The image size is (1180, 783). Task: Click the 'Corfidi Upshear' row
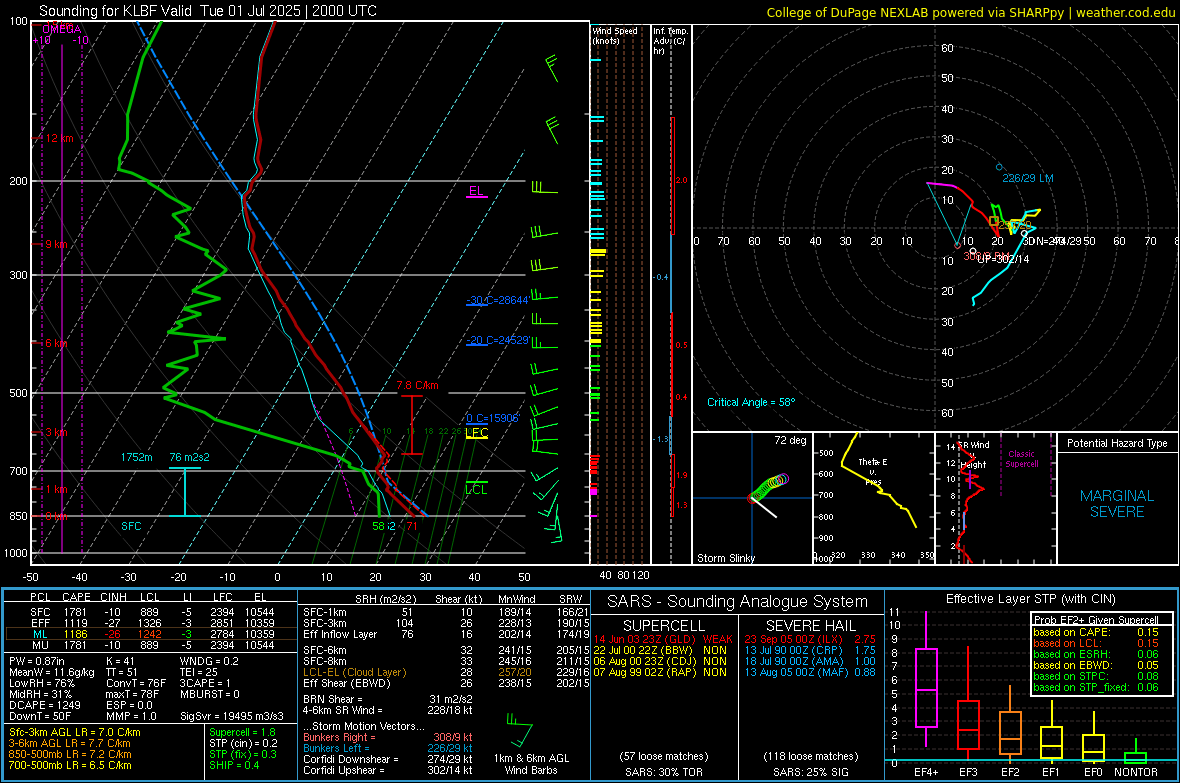pos(388,770)
